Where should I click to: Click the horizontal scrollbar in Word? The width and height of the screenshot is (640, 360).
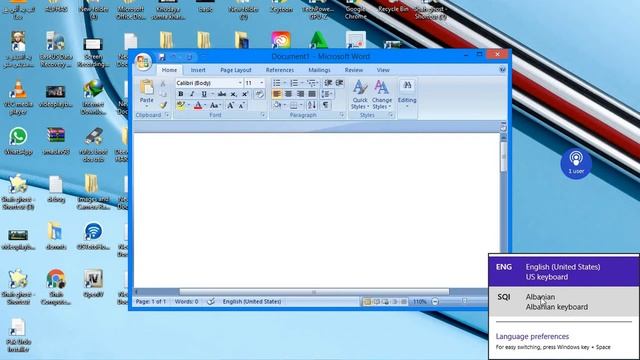coord(314,292)
